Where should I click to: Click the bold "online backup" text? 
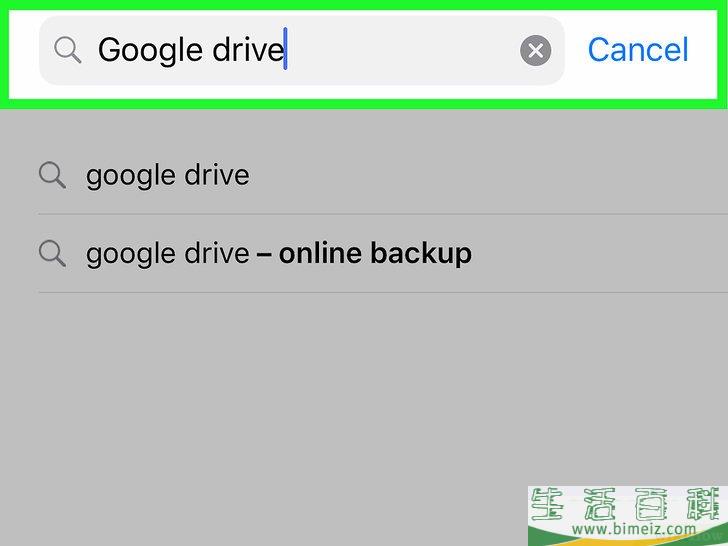tap(375, 254)
